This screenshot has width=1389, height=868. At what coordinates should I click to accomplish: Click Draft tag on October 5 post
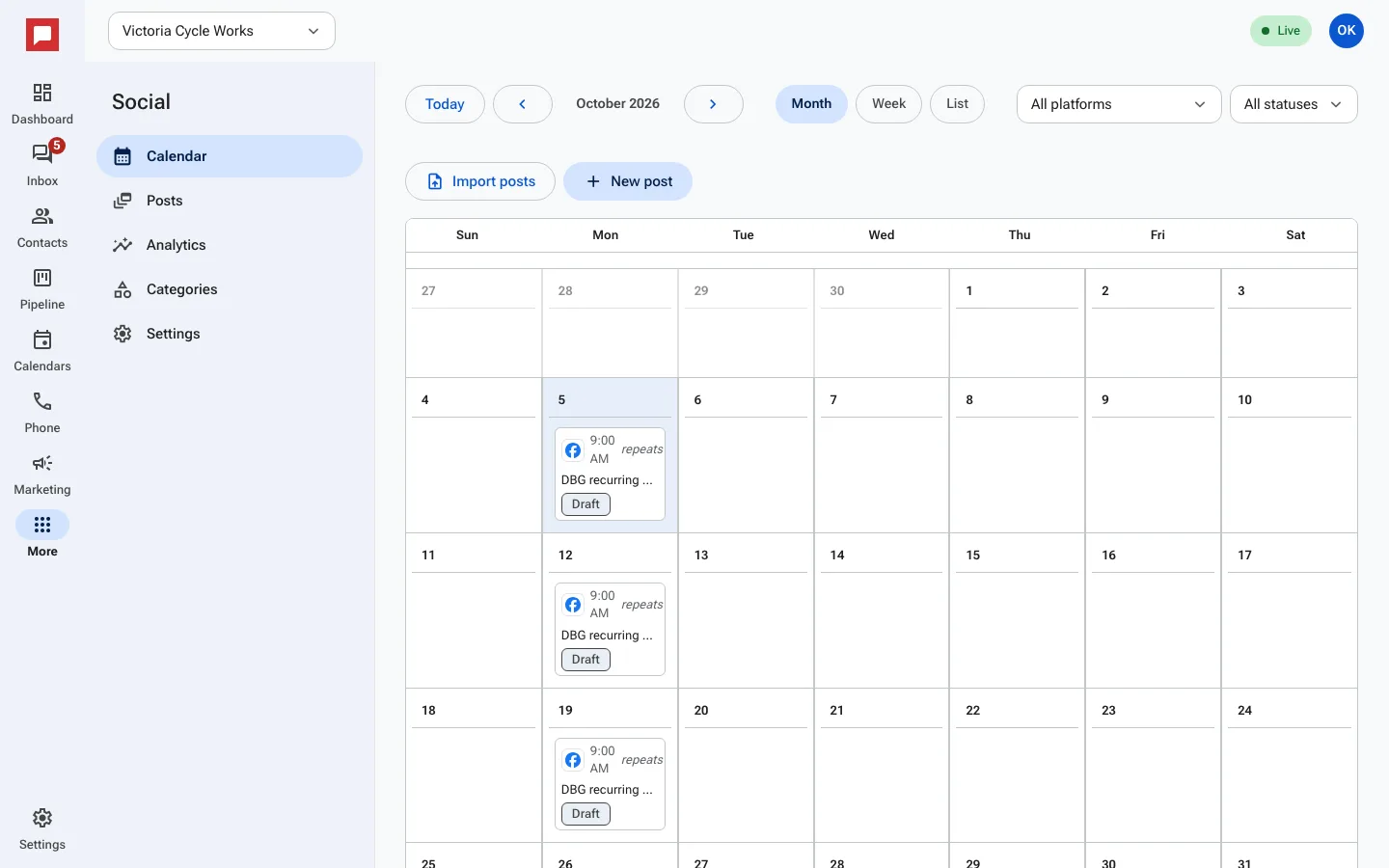pyautogui.click(x=586, y=504)
